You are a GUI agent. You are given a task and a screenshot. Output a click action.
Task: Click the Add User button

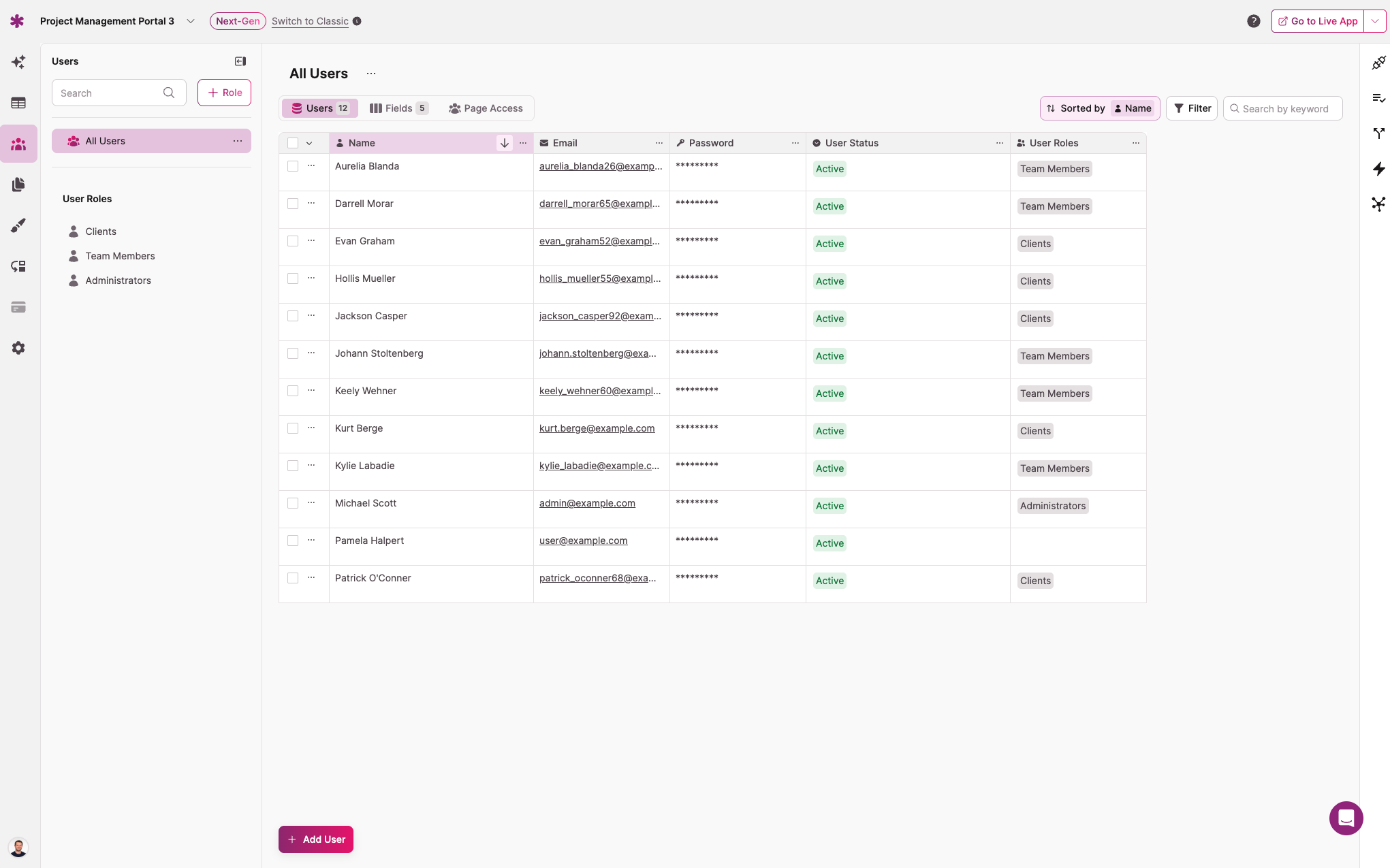point(316,839)
